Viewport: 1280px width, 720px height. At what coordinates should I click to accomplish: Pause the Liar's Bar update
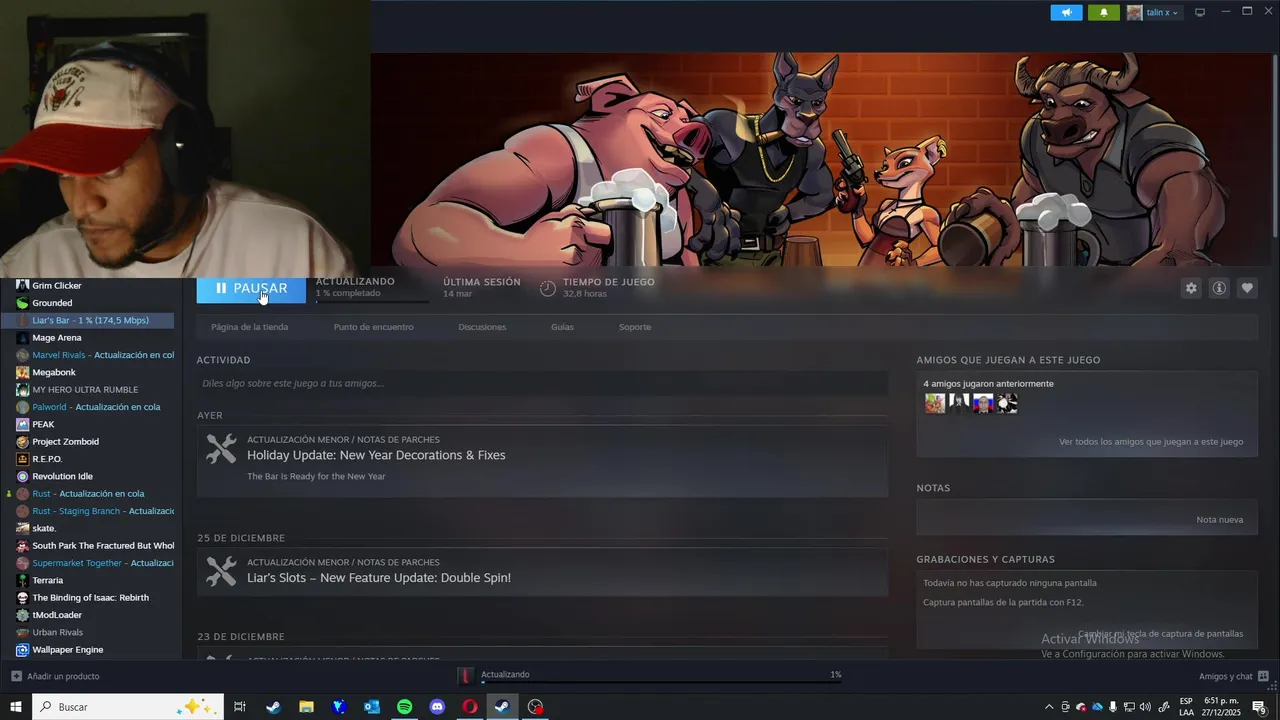click(x=251, y=288)
